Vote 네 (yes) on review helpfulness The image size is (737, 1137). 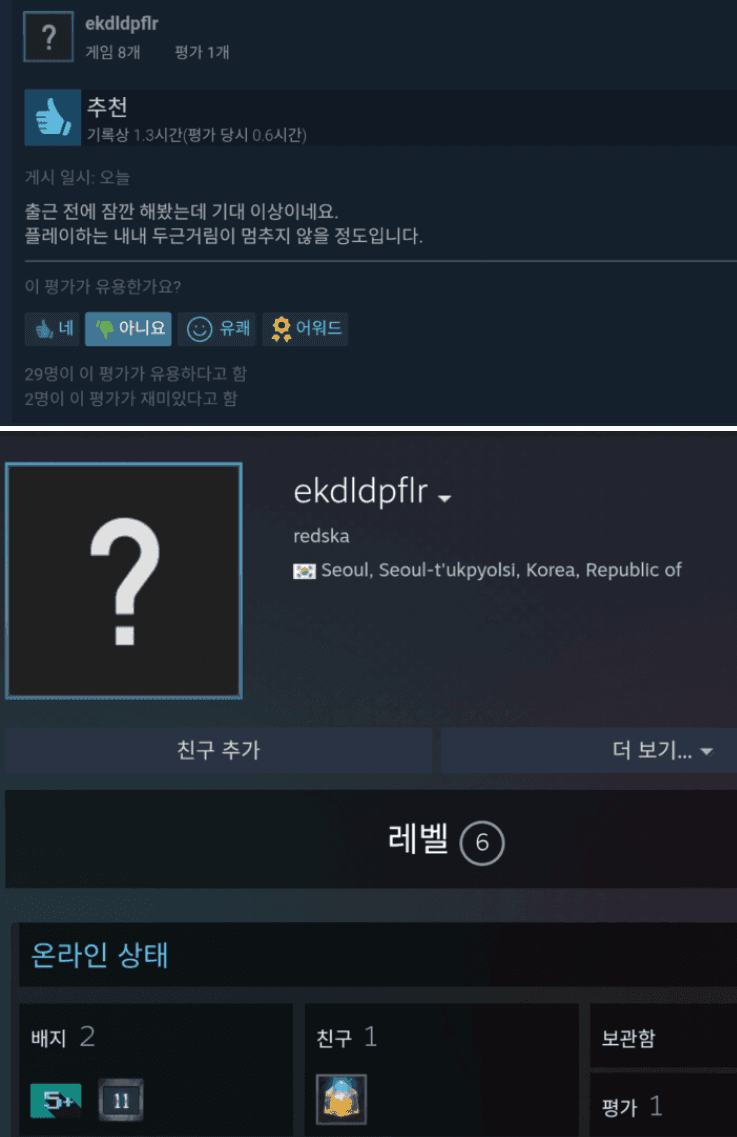pos(53,328)
